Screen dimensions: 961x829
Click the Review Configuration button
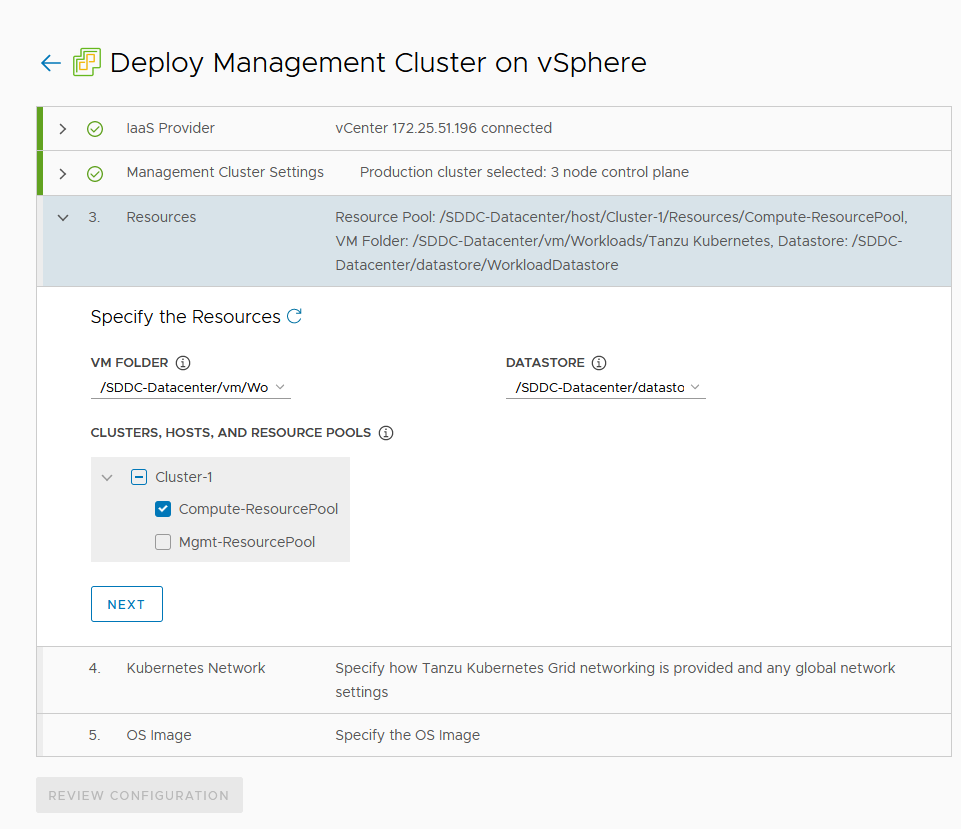tap(139, 795)
